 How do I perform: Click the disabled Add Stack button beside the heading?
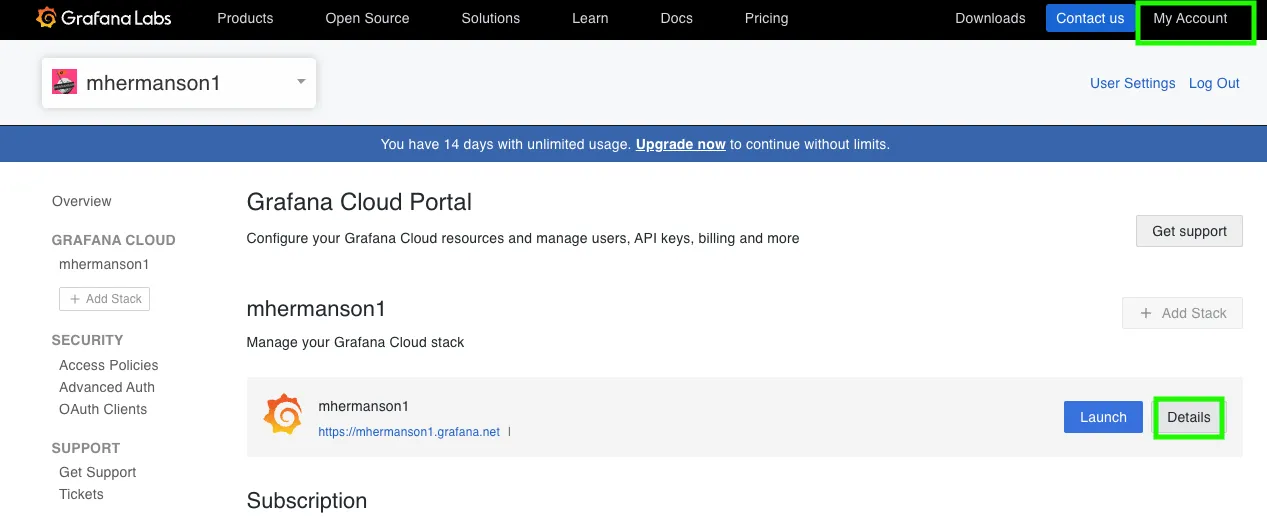[x=1182, y=313]
